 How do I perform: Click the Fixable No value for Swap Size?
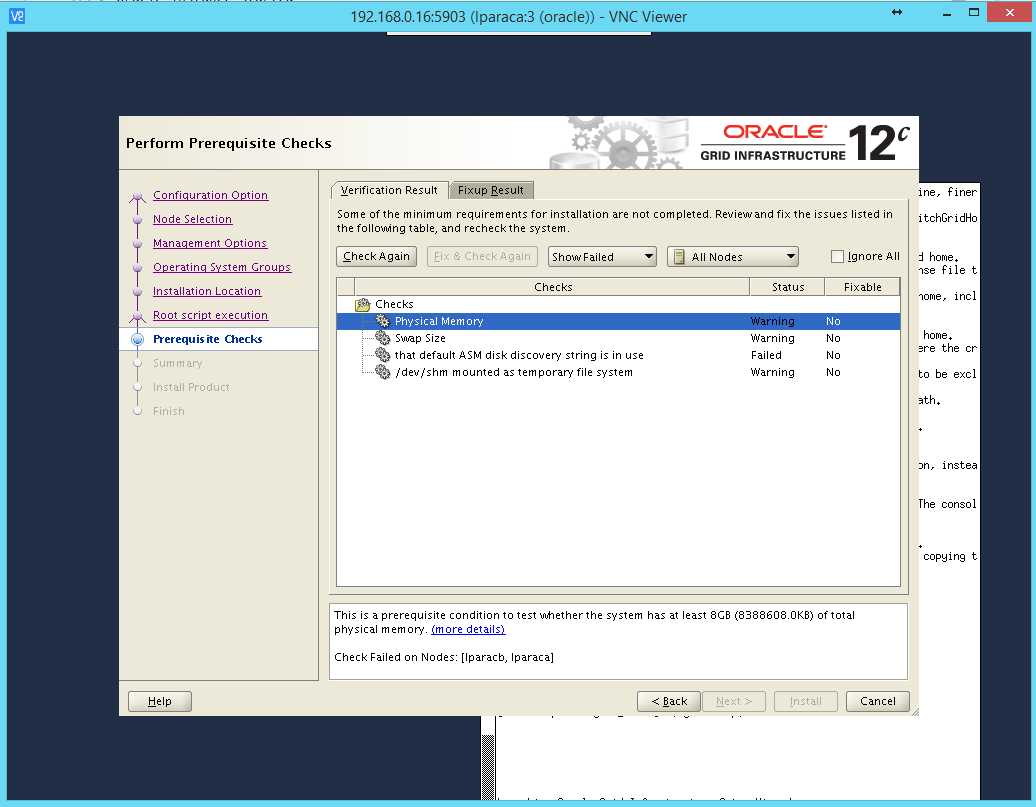833,338
